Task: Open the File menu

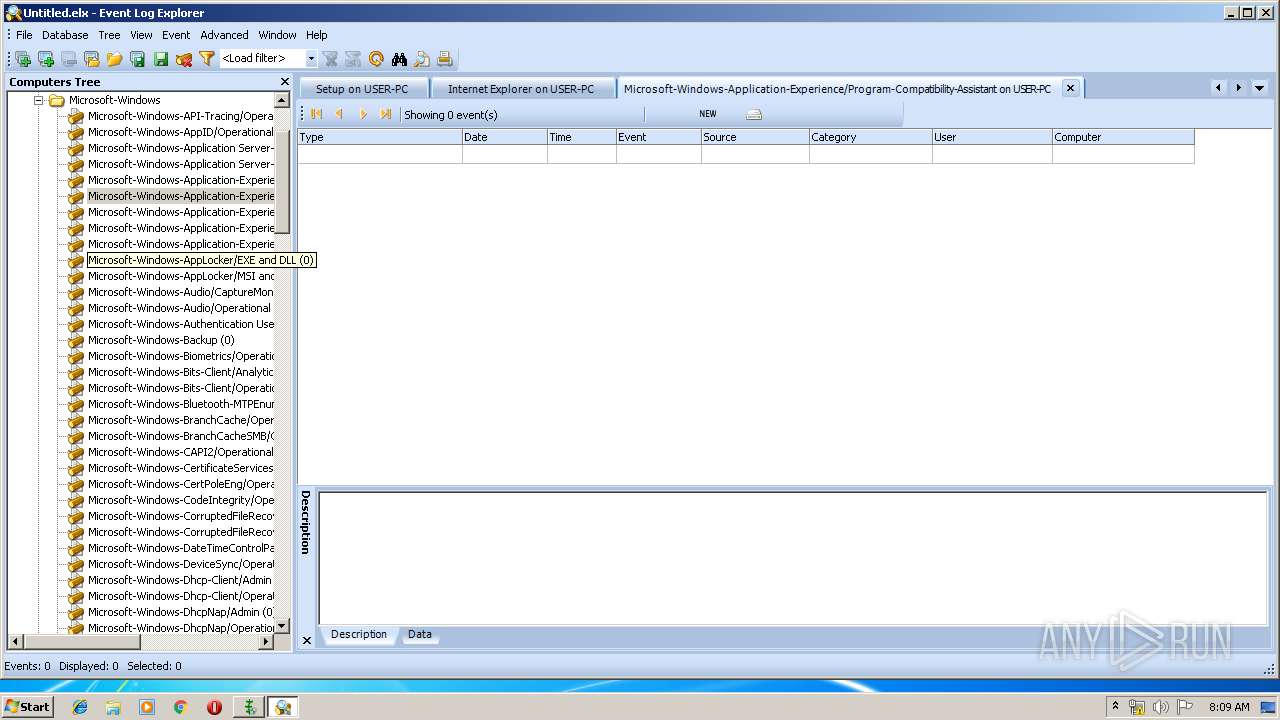Action: click(24, 35)
